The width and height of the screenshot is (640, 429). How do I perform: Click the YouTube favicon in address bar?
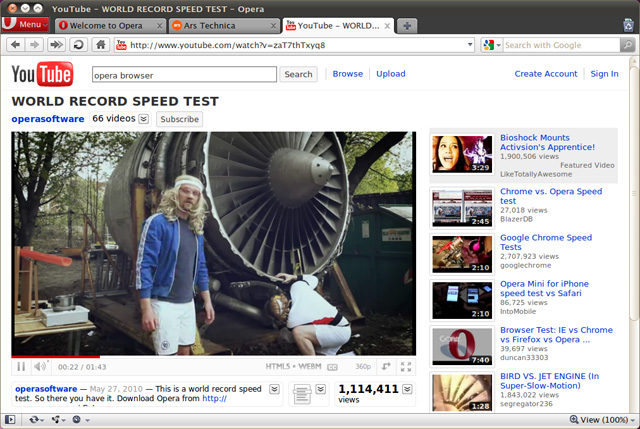tap(121, 45)
